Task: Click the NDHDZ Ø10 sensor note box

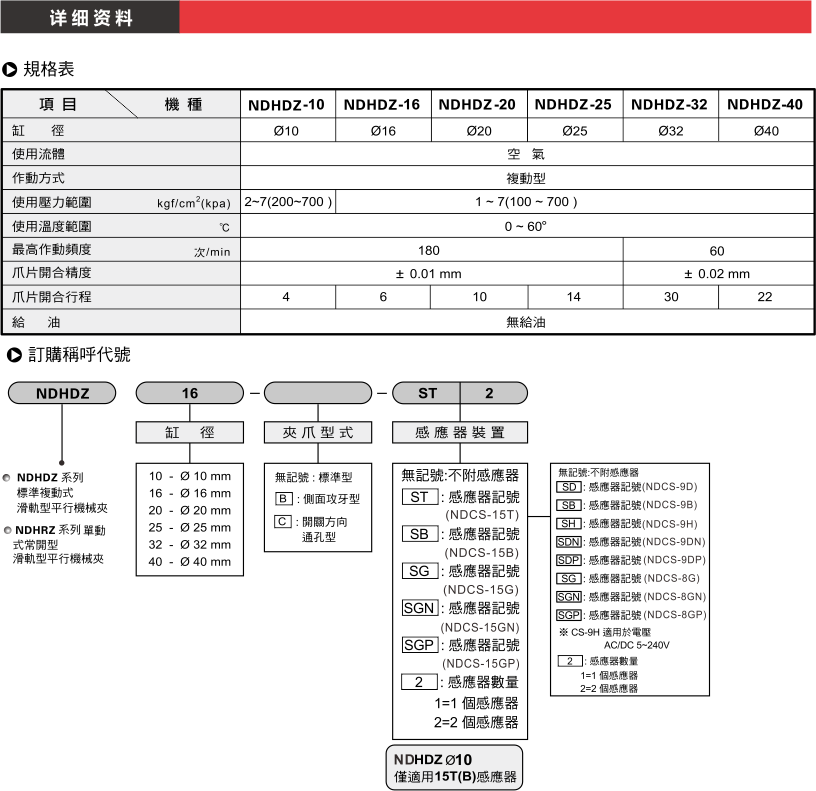Action: tap(454, 767)
